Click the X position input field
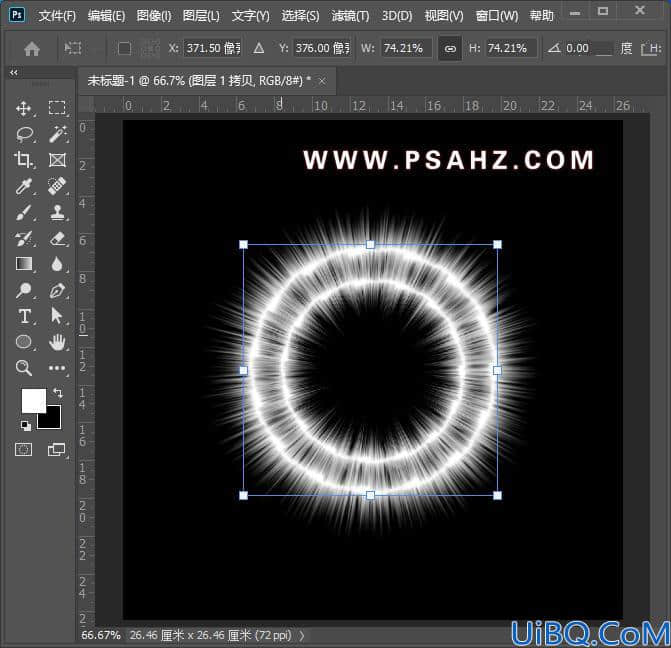This screenshot has width=671, height=648. 213,48
